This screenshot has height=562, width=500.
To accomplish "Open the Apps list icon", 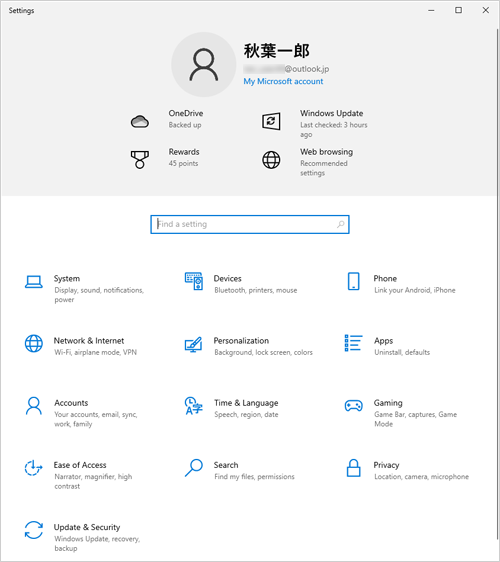I will 353,343.
